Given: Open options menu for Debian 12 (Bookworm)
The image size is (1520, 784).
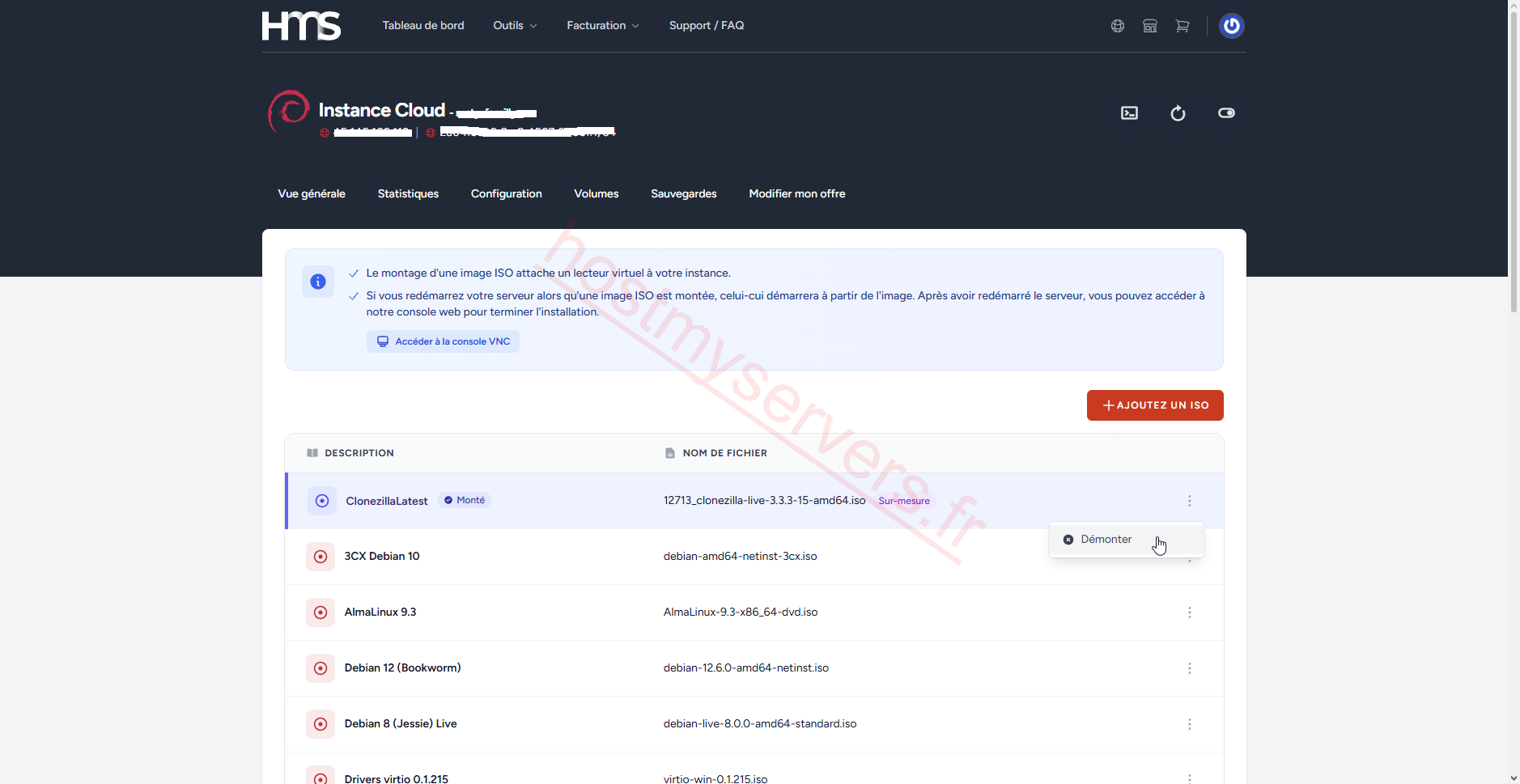Looking at the screenshot, I should coord(1189,668).
